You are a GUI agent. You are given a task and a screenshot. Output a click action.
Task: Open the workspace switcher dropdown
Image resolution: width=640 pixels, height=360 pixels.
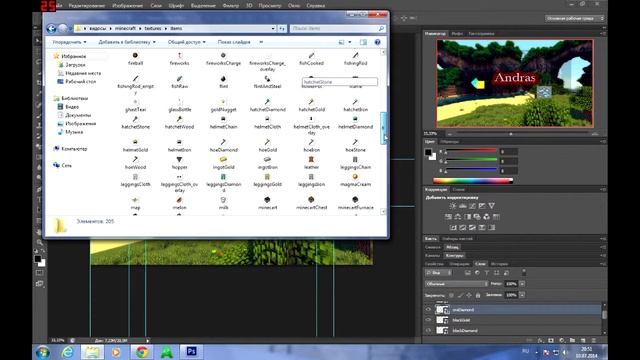tap(574, 18)
